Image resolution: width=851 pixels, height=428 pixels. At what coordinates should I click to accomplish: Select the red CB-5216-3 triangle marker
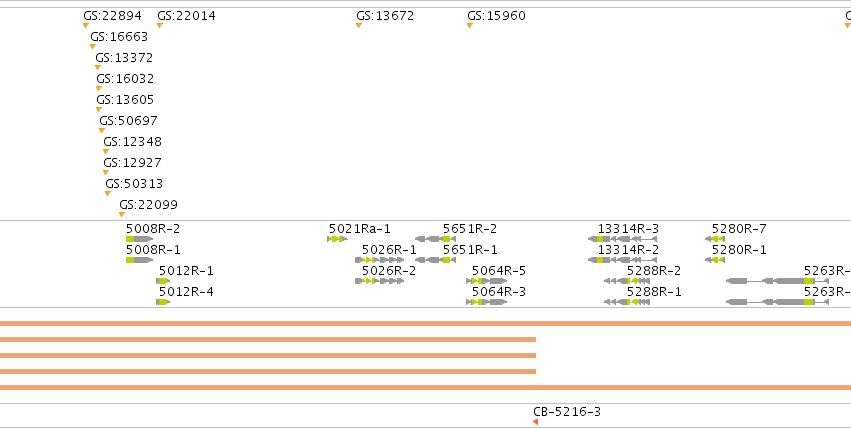click(x=536, y=422)
